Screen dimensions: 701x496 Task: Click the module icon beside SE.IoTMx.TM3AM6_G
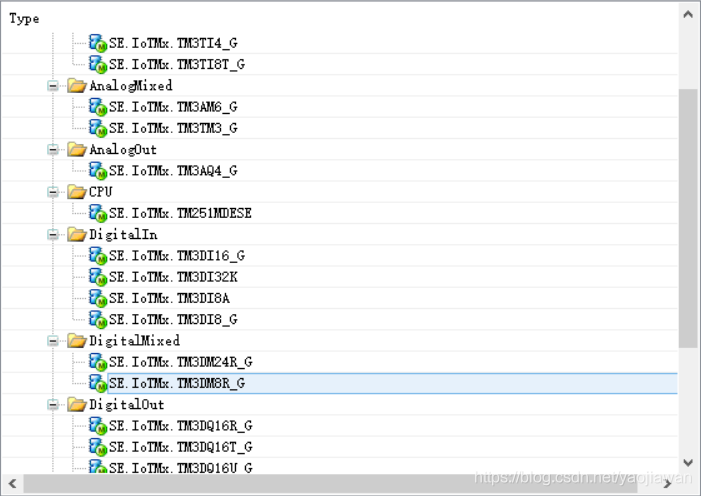[x=97, y=107]
